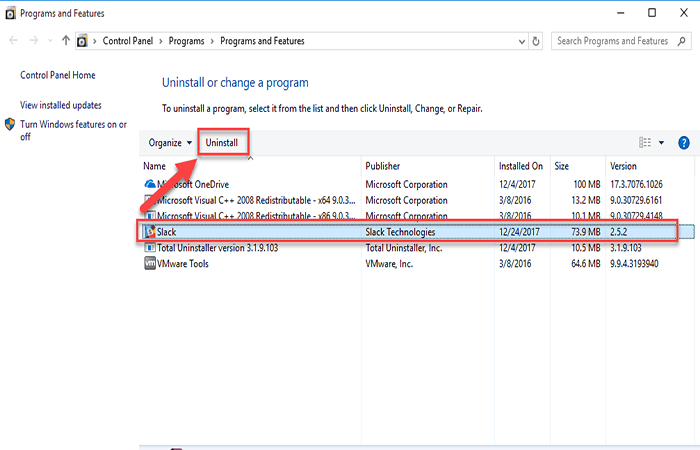Open Programs breadcrumb in address bar
This screenshot has width=700, height=450.
(x=186, y=41)
